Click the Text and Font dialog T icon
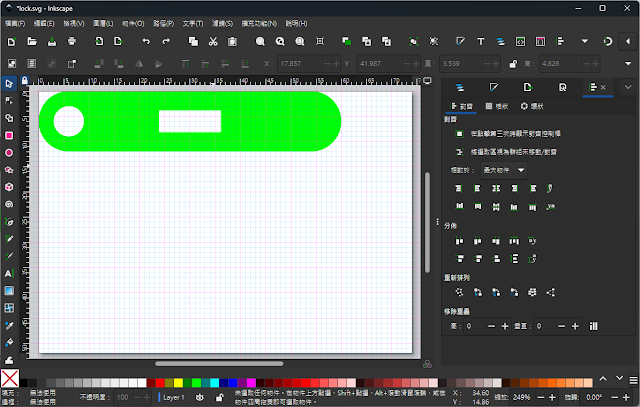The image size is (640, 407). (480, 42)
